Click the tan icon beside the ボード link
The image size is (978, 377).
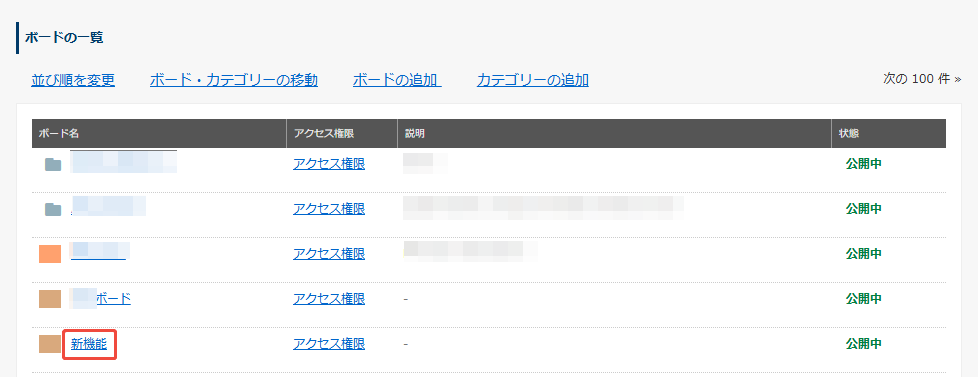click(50, 299)
